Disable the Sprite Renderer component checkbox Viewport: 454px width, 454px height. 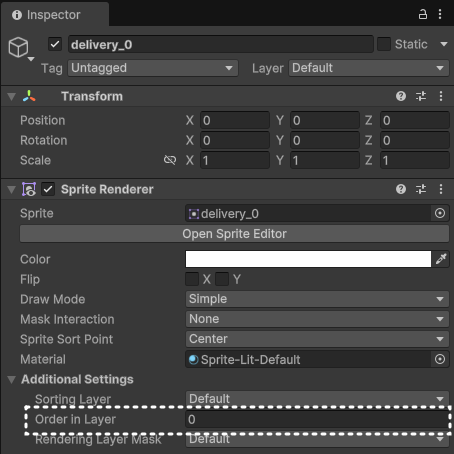point(48,189)
